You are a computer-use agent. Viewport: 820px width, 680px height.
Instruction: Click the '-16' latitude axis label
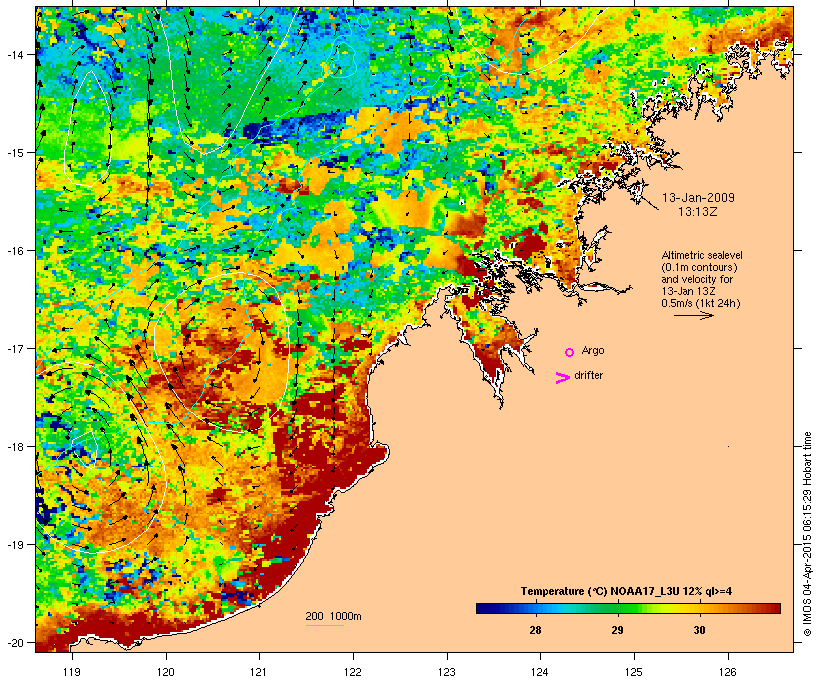(14, 251)
